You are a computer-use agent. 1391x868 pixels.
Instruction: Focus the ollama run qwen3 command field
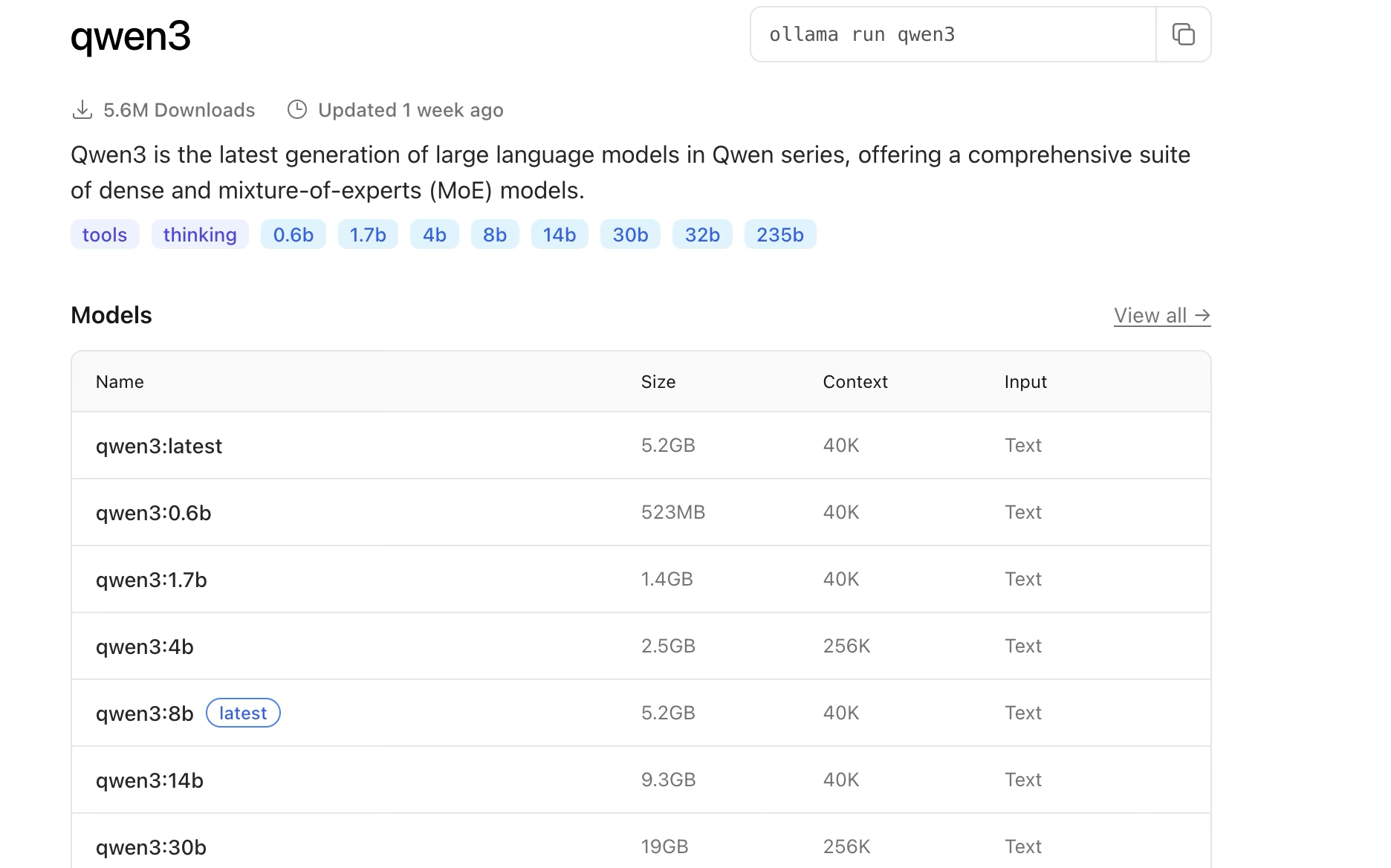pos(953,34)
